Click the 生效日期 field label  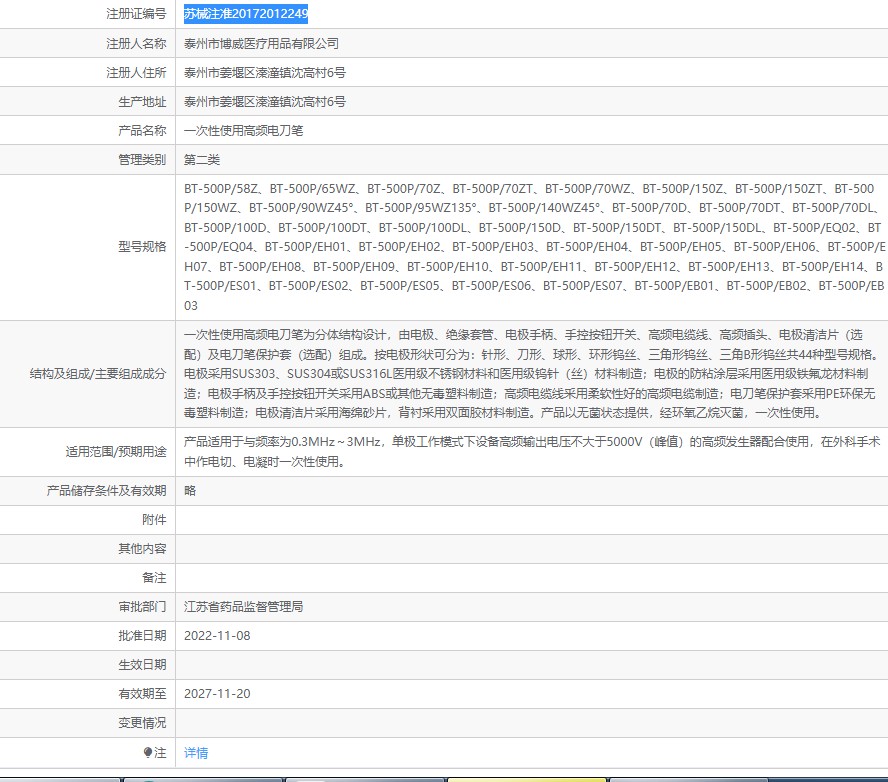pos(142,665)
